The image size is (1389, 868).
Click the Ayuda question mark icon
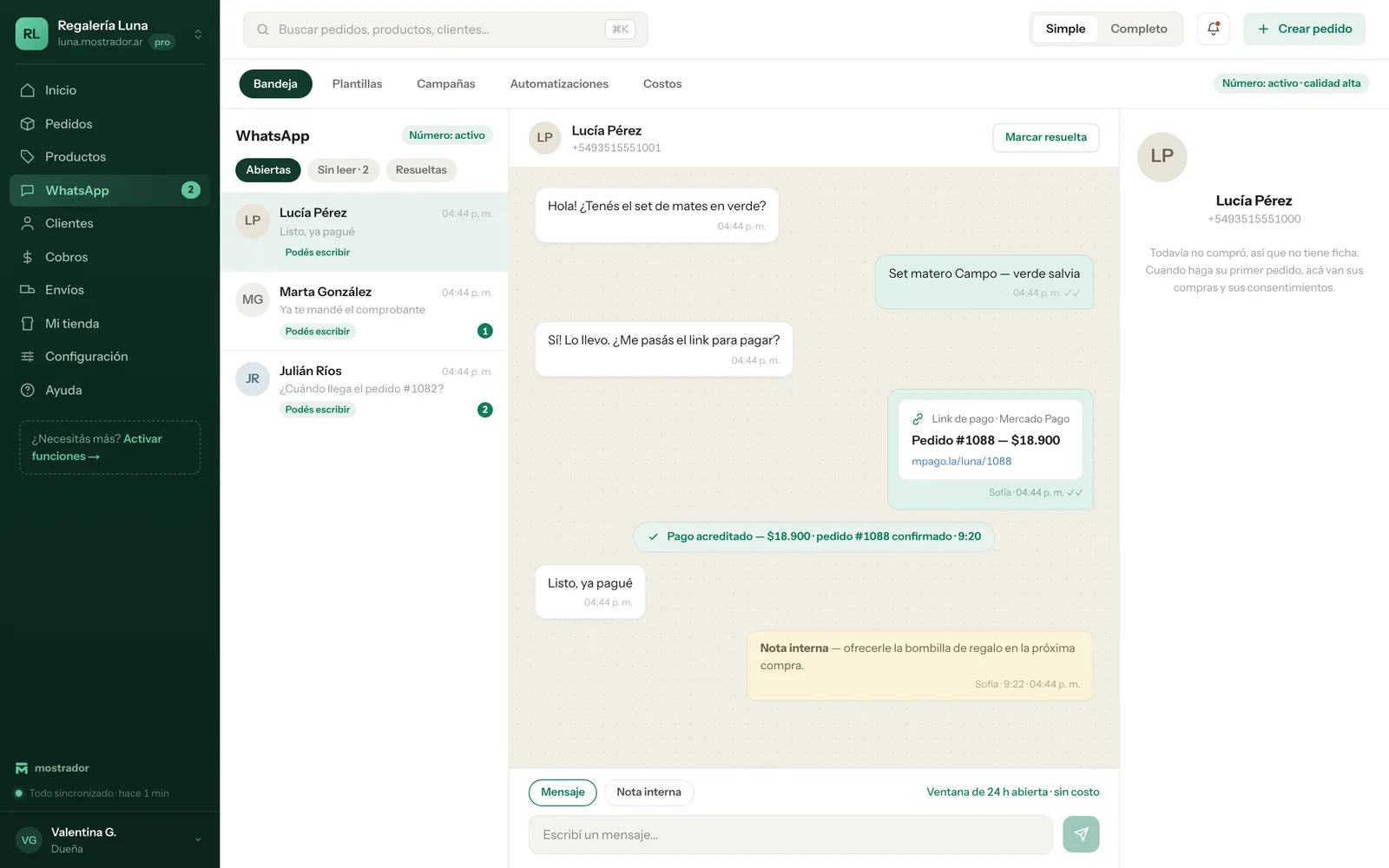coord(28,391)
